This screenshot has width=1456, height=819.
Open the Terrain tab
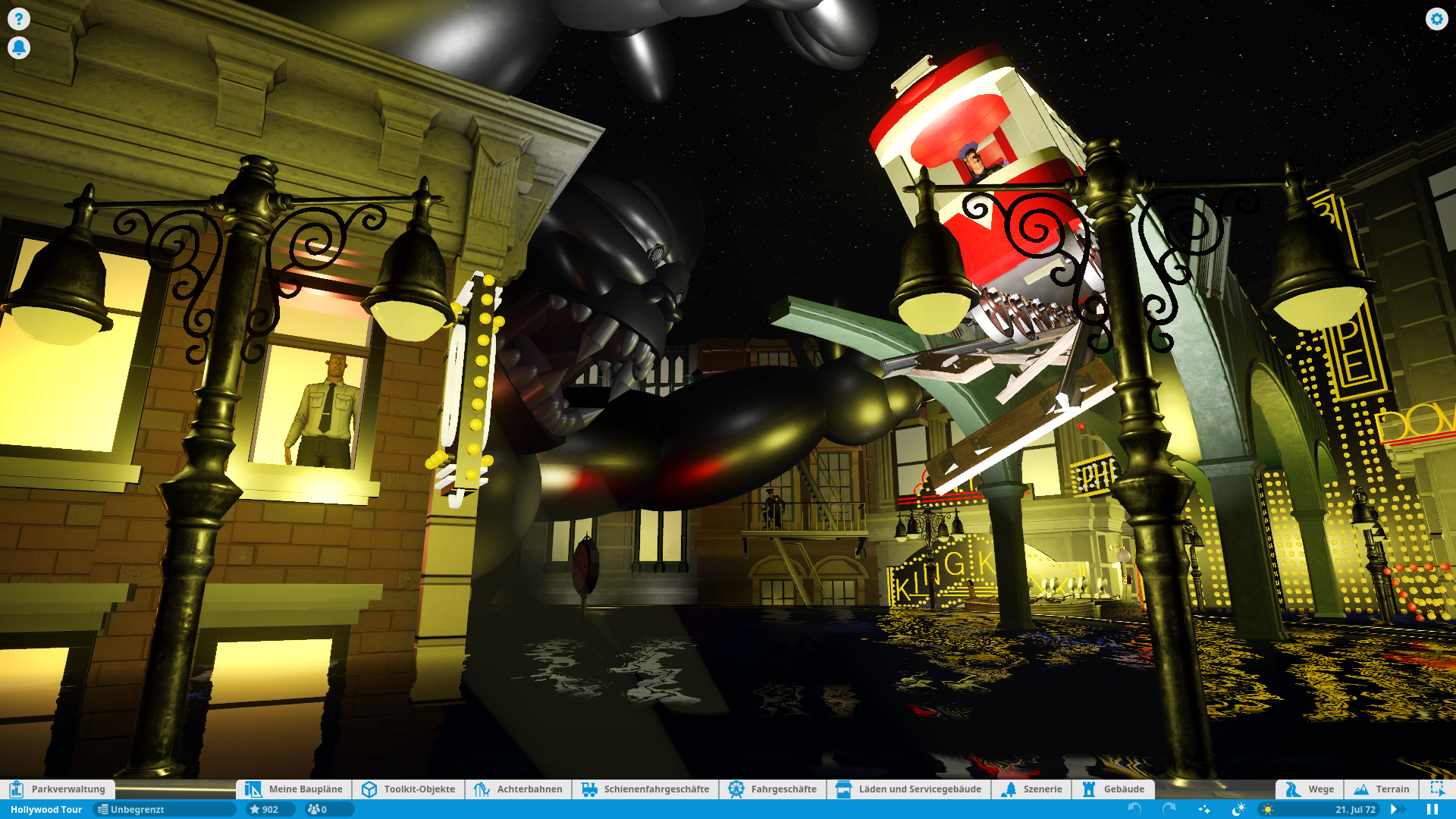[1382, 789]
